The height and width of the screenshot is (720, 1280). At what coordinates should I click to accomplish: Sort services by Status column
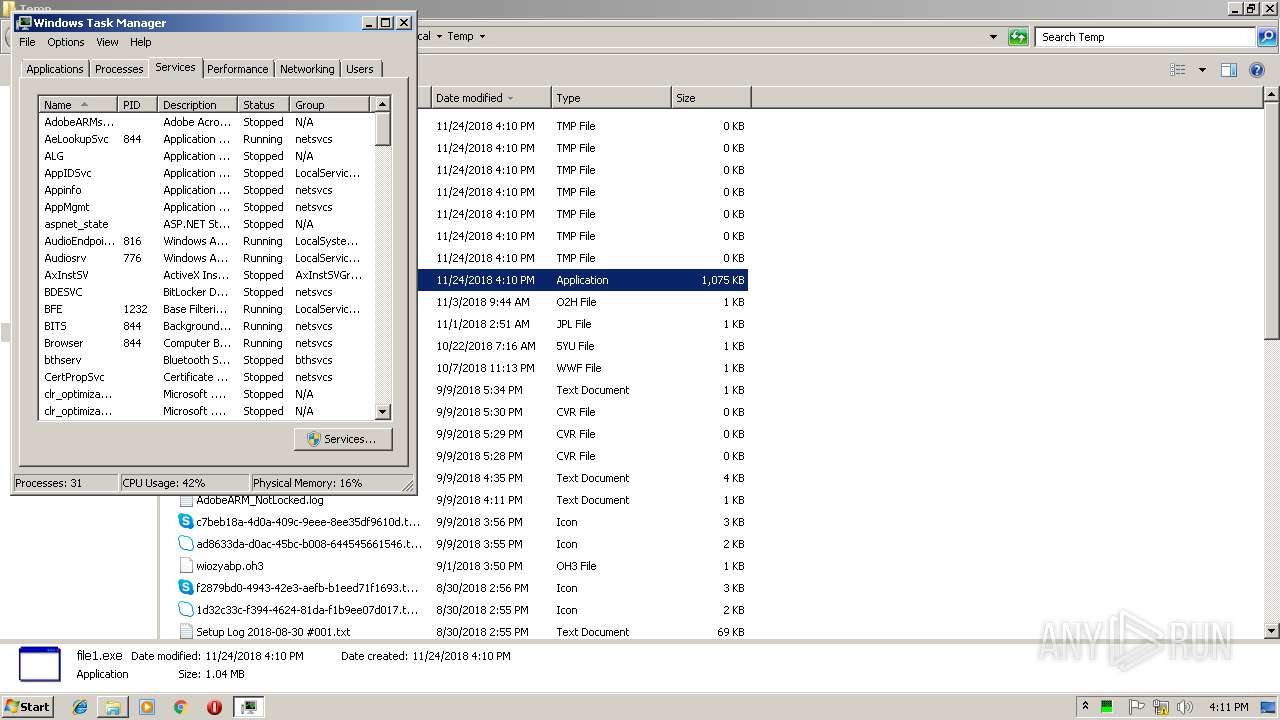tap(263, 105)
